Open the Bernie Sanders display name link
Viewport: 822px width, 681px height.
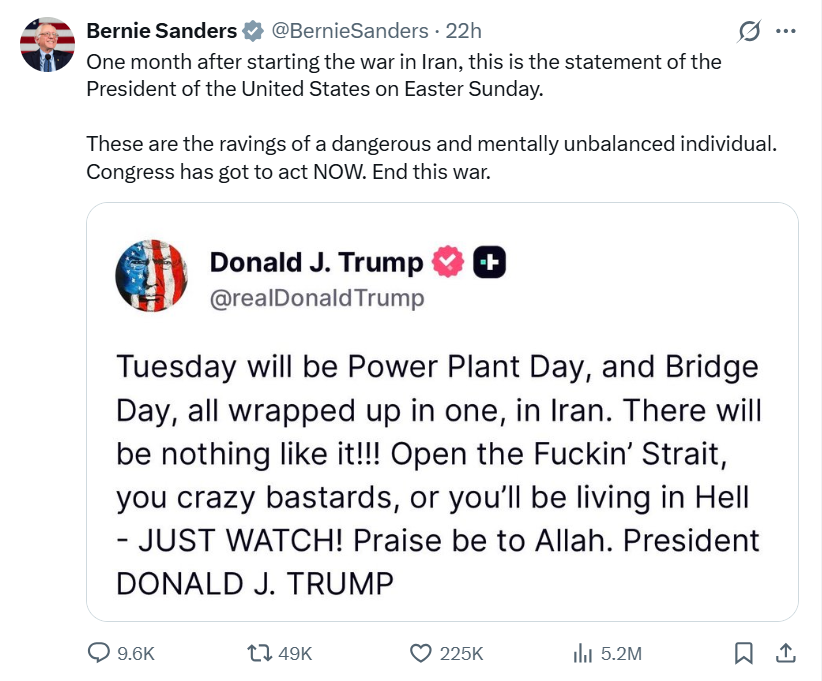[x=161, y=31]
